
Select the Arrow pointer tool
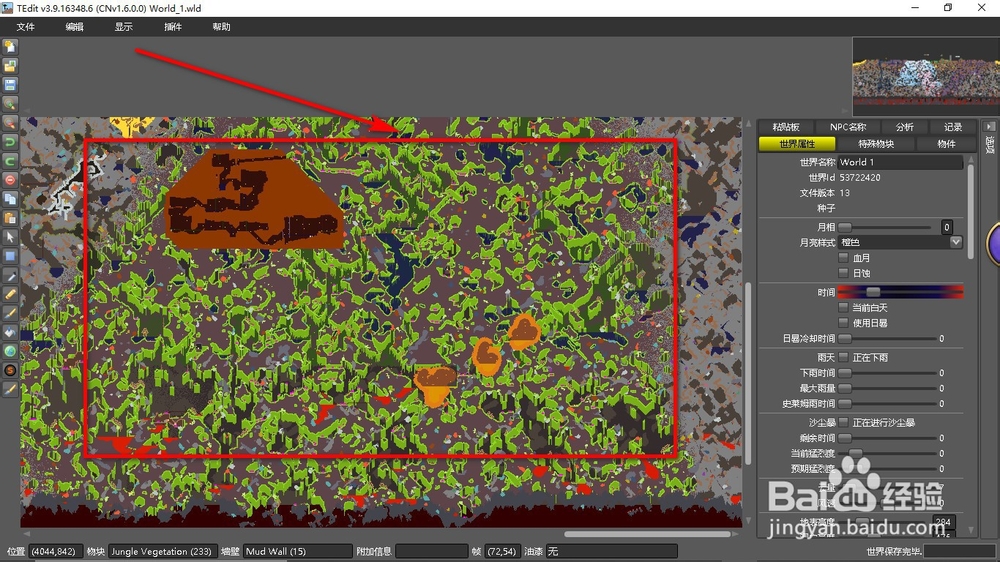(10, 237)
